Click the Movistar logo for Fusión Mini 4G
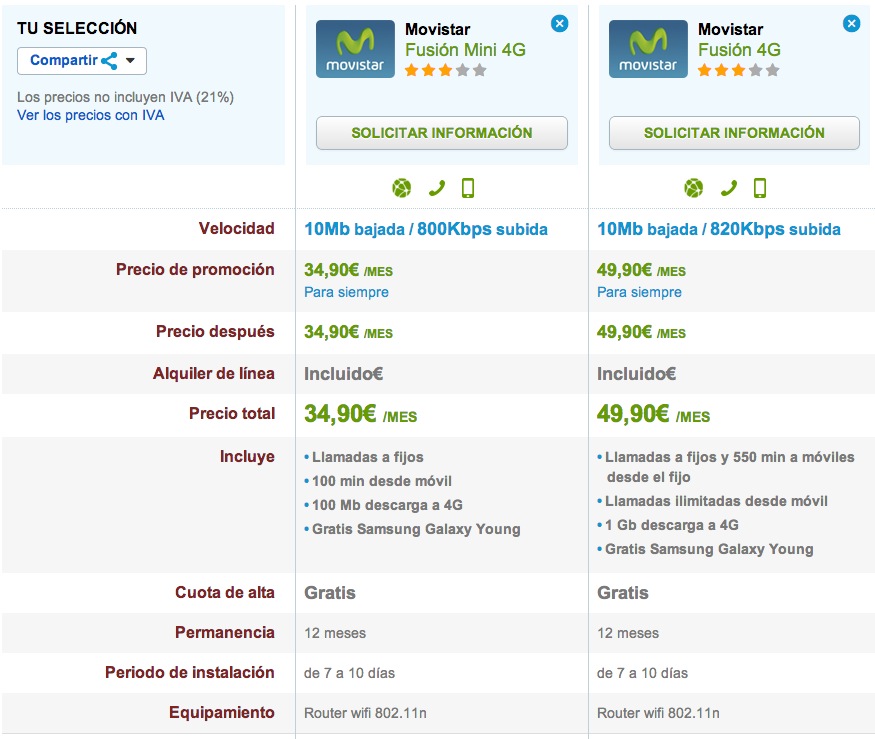 pyautogui.click(x=355, y=49)
